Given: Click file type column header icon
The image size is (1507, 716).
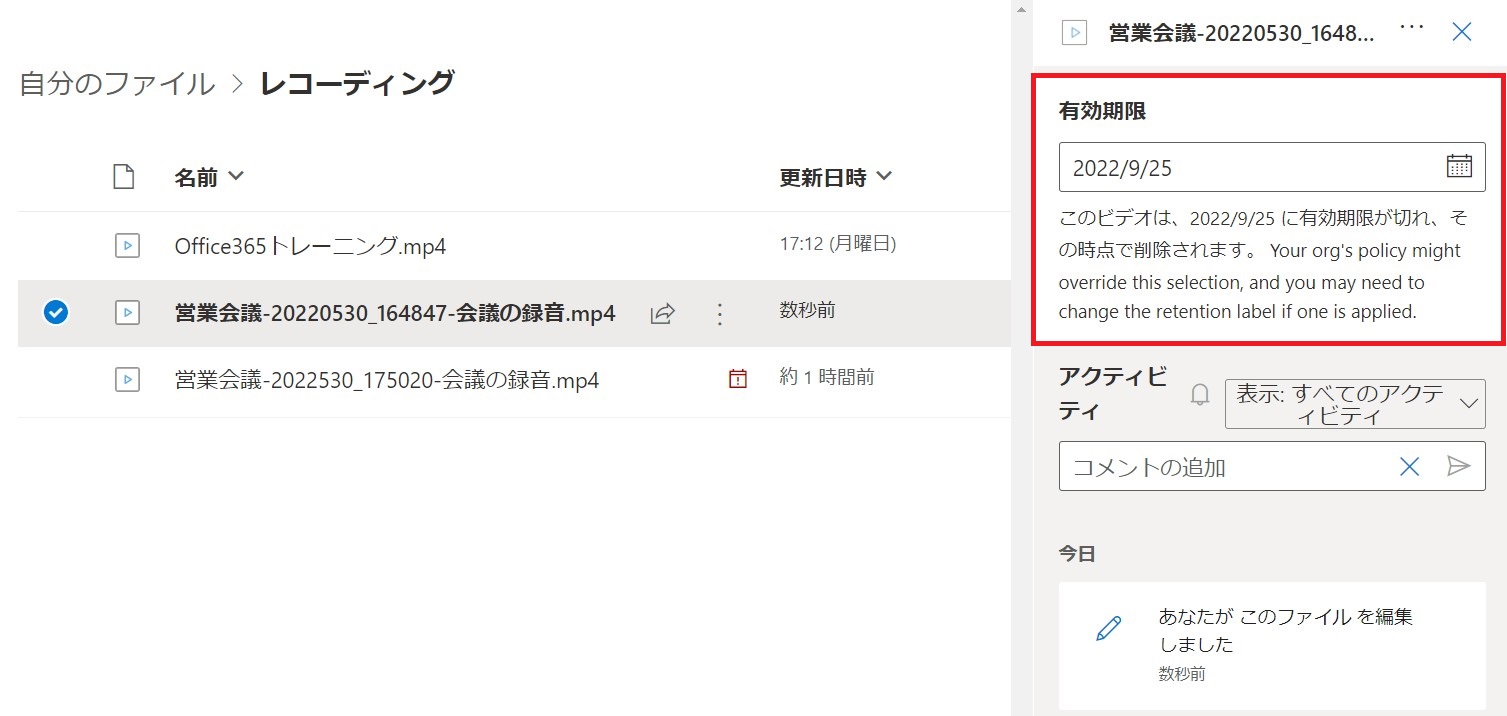Looking at the screenshot, I should 123,178.
